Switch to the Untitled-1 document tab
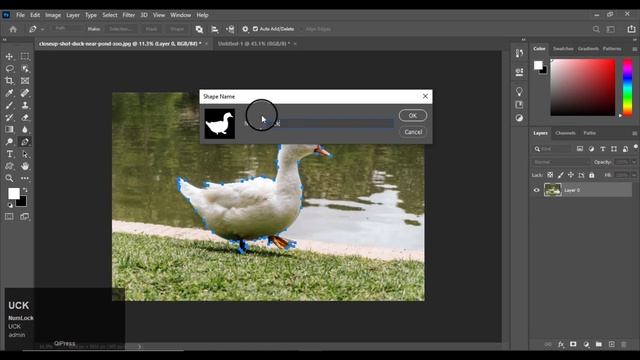Image resolution: width=640 pixels, height=360 pixels. coord(253,43)
